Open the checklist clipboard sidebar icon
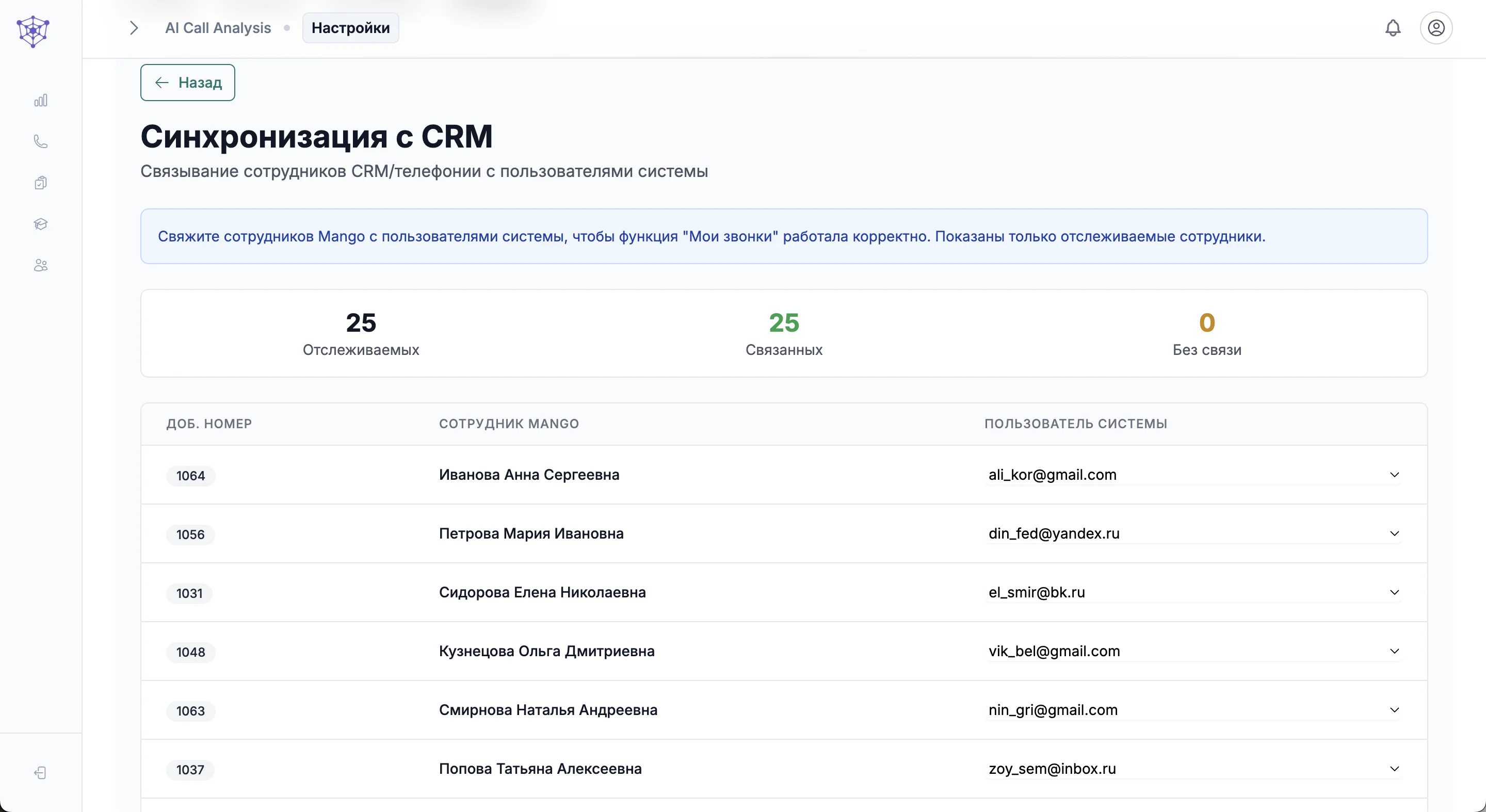Viewport: 1486px width, 812px height. point(40,183)
